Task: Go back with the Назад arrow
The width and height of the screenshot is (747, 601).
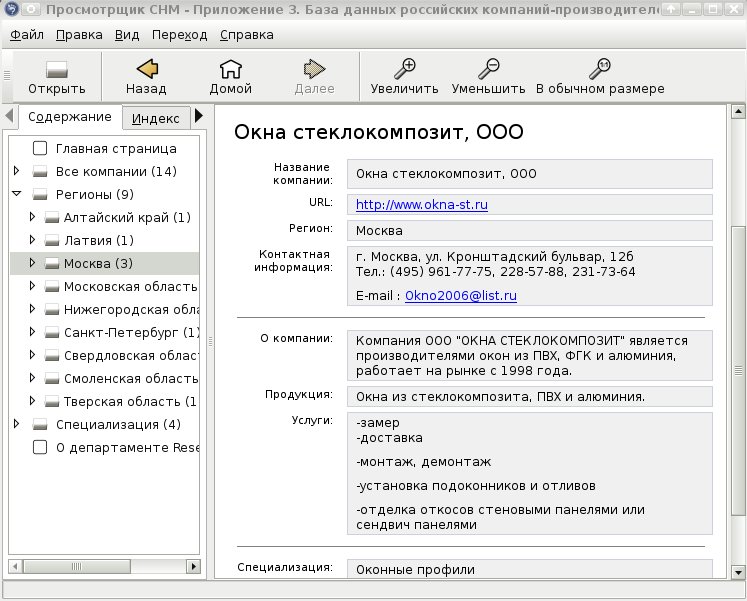Action: click(147, 69)
